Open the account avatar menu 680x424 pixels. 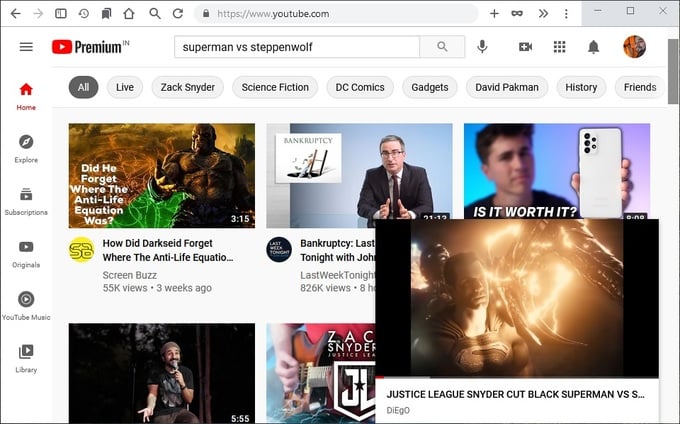point(634,47)
